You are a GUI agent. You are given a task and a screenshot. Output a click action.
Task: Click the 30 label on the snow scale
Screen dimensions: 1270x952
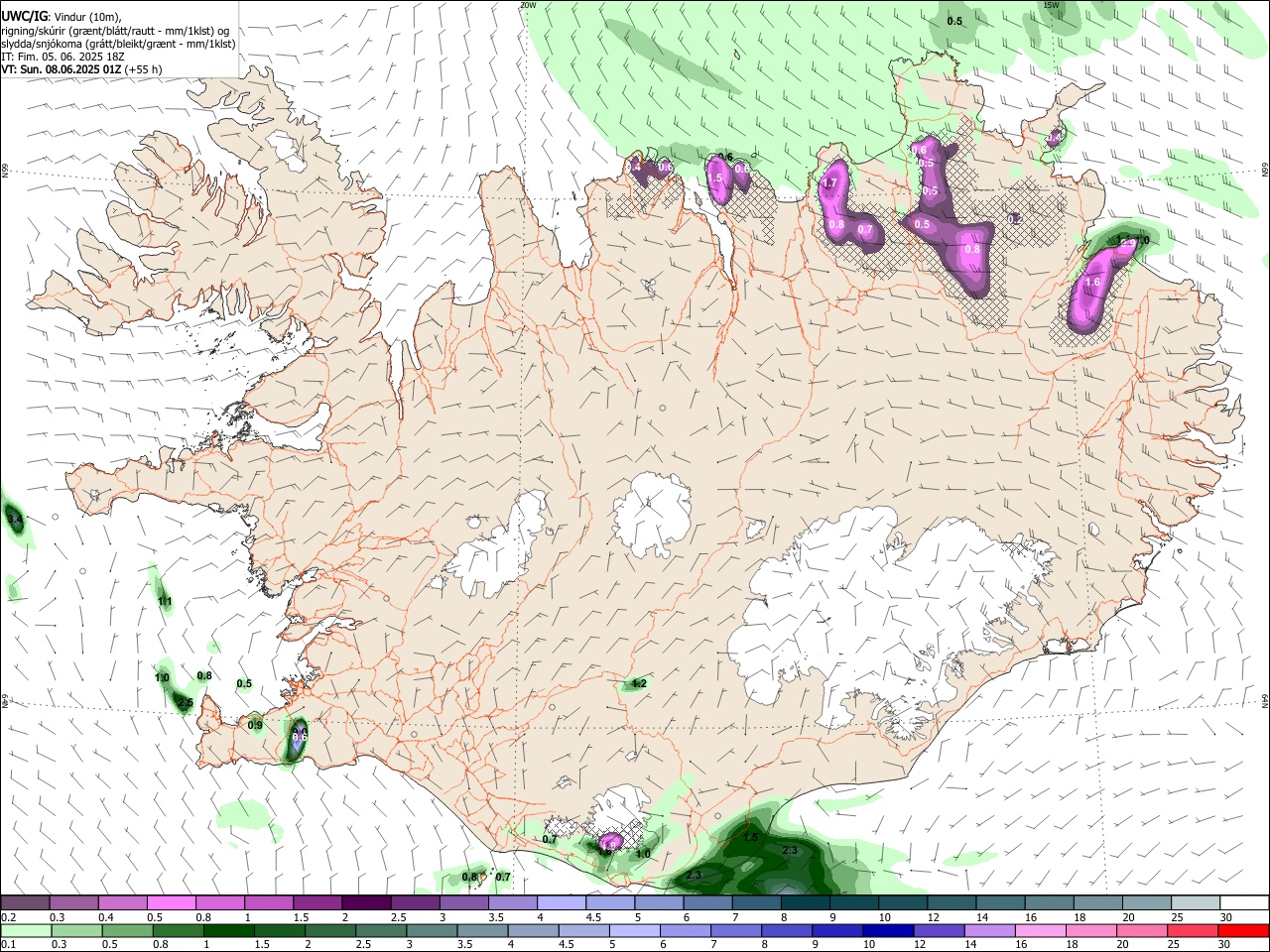1226,917
